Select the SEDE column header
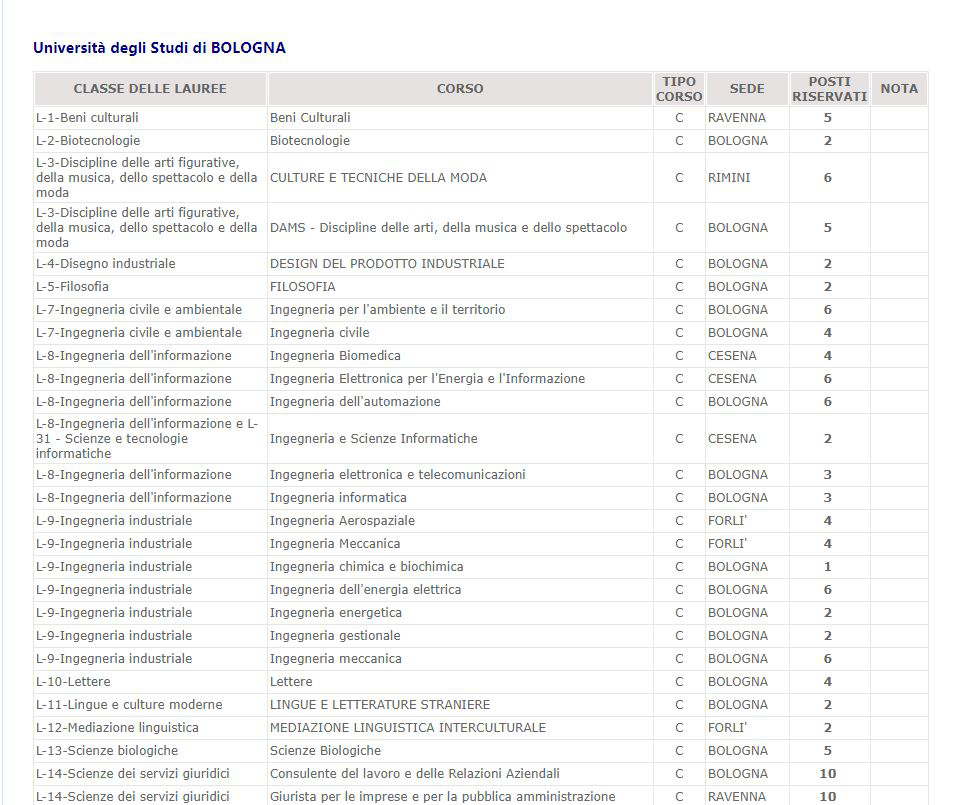The height and width of the screenshot is (805, 958). (x=747, y=89)
